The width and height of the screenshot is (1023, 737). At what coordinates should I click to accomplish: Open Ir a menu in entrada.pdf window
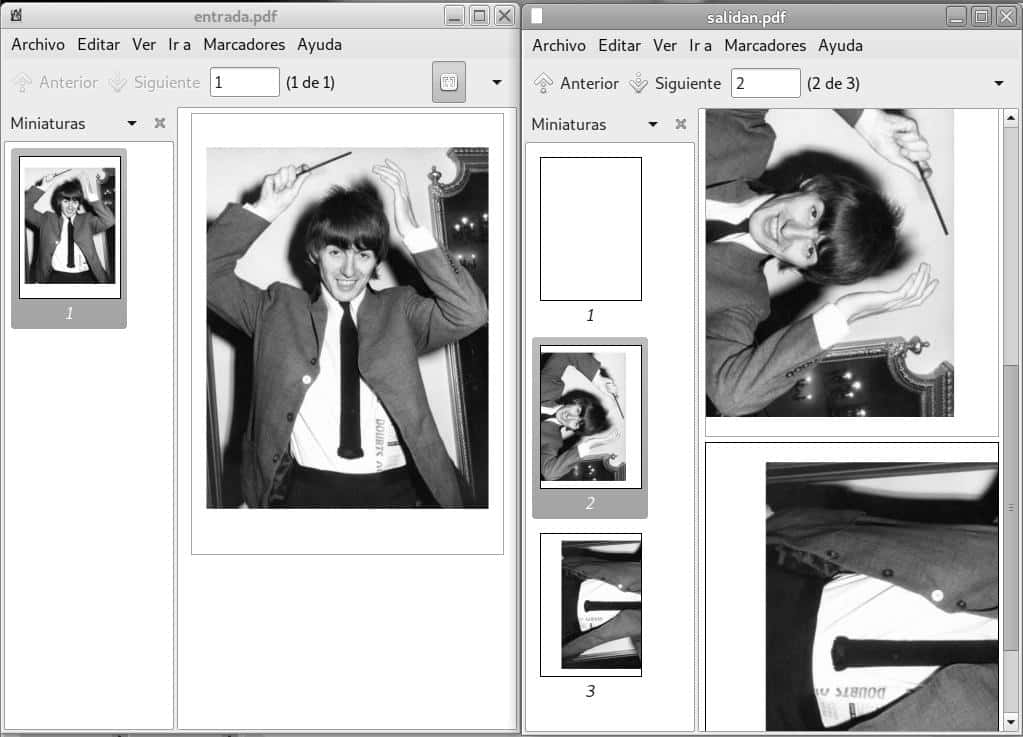tap(179, 44)
